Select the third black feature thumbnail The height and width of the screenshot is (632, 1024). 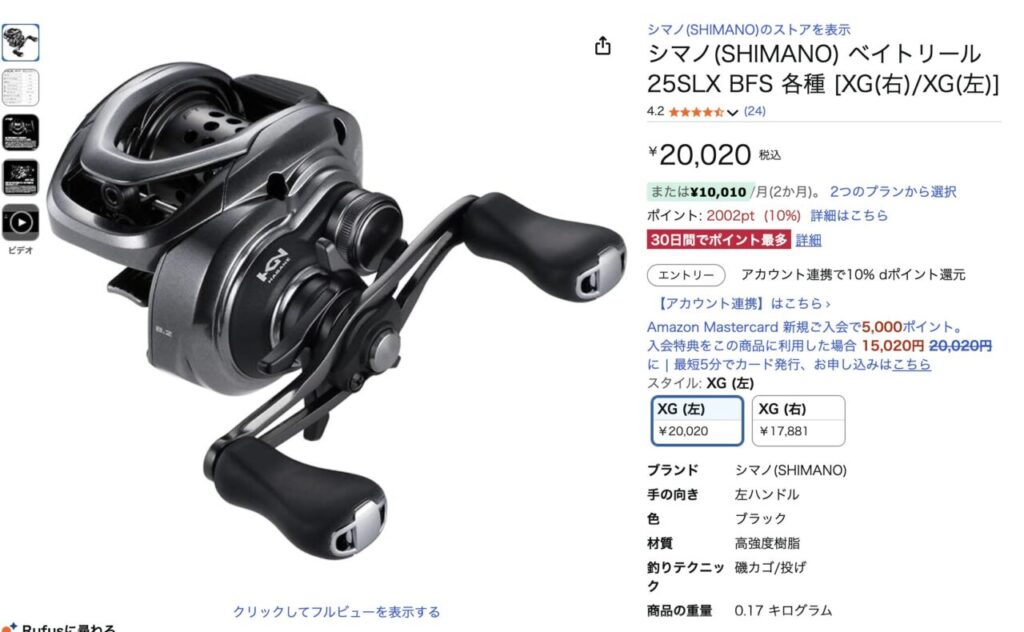[20, 133]
